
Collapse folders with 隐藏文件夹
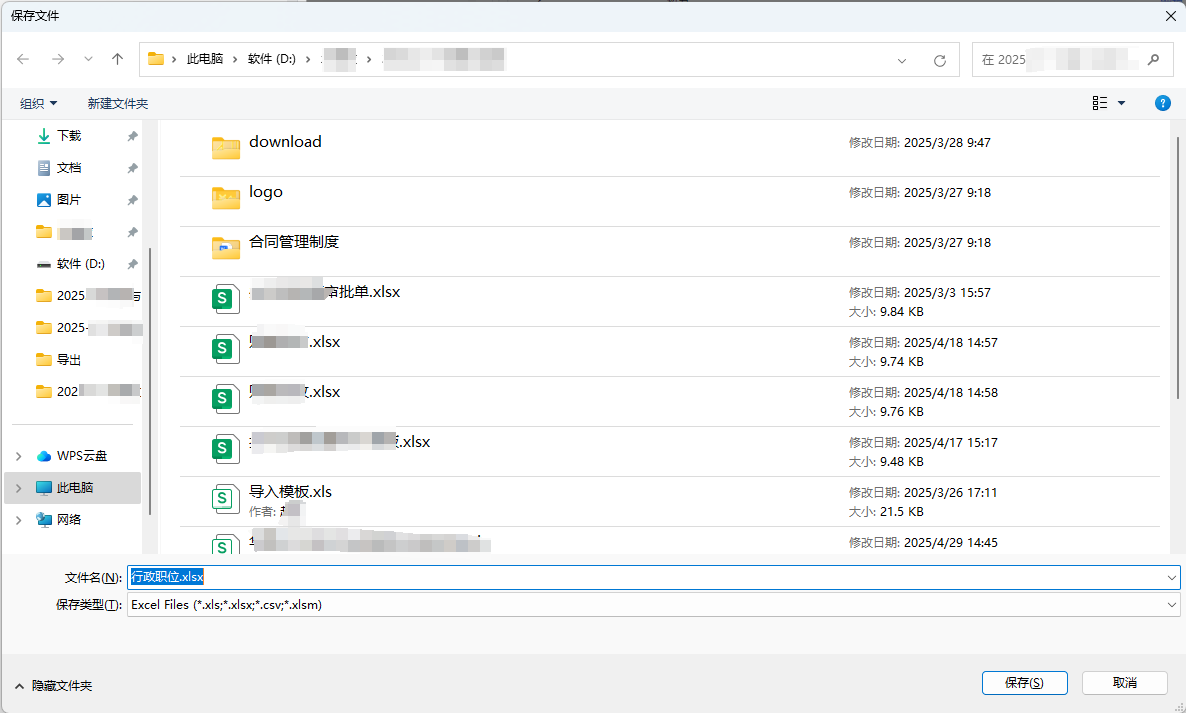pos(53,686)
